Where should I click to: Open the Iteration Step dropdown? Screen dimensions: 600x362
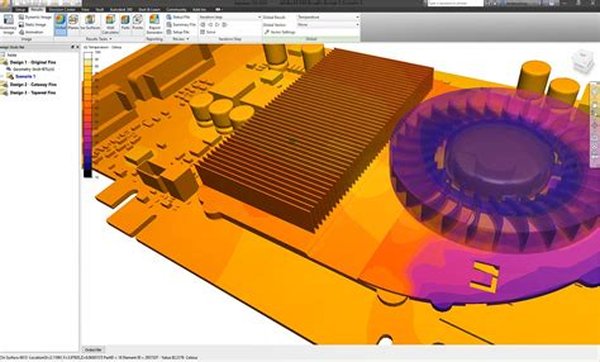230,17
